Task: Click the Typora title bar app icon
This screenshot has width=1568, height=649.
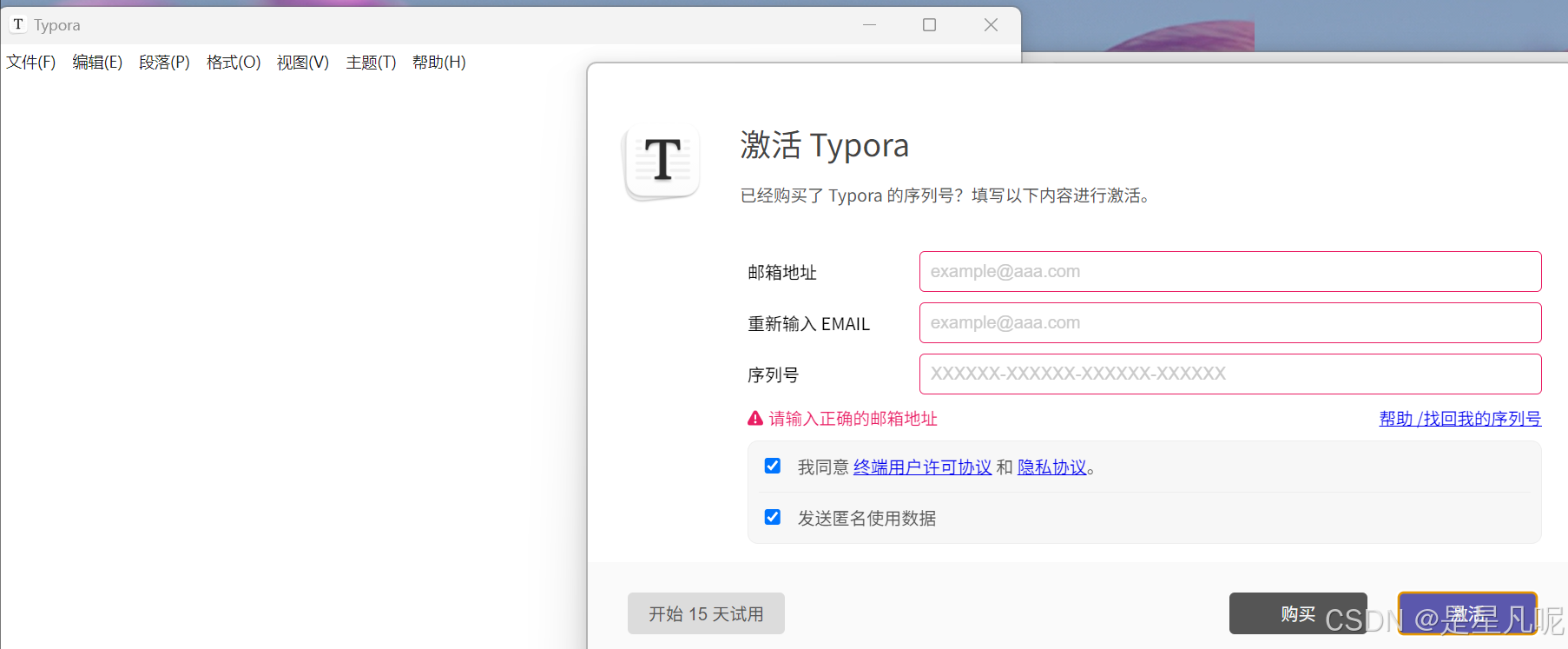Action: tap(18, 24)
